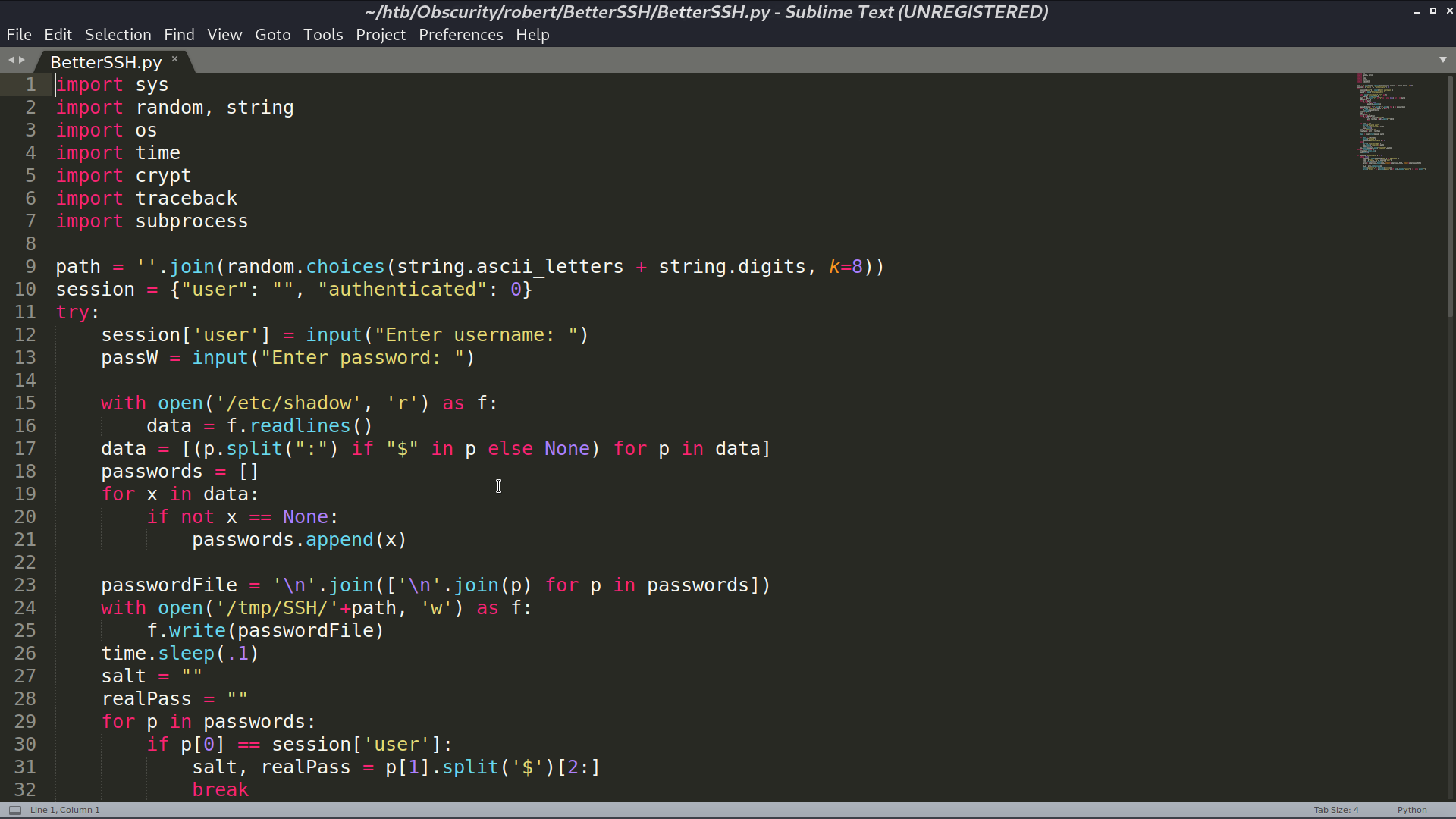
Task: Open the Project menu
Action: tap(381, 35)
